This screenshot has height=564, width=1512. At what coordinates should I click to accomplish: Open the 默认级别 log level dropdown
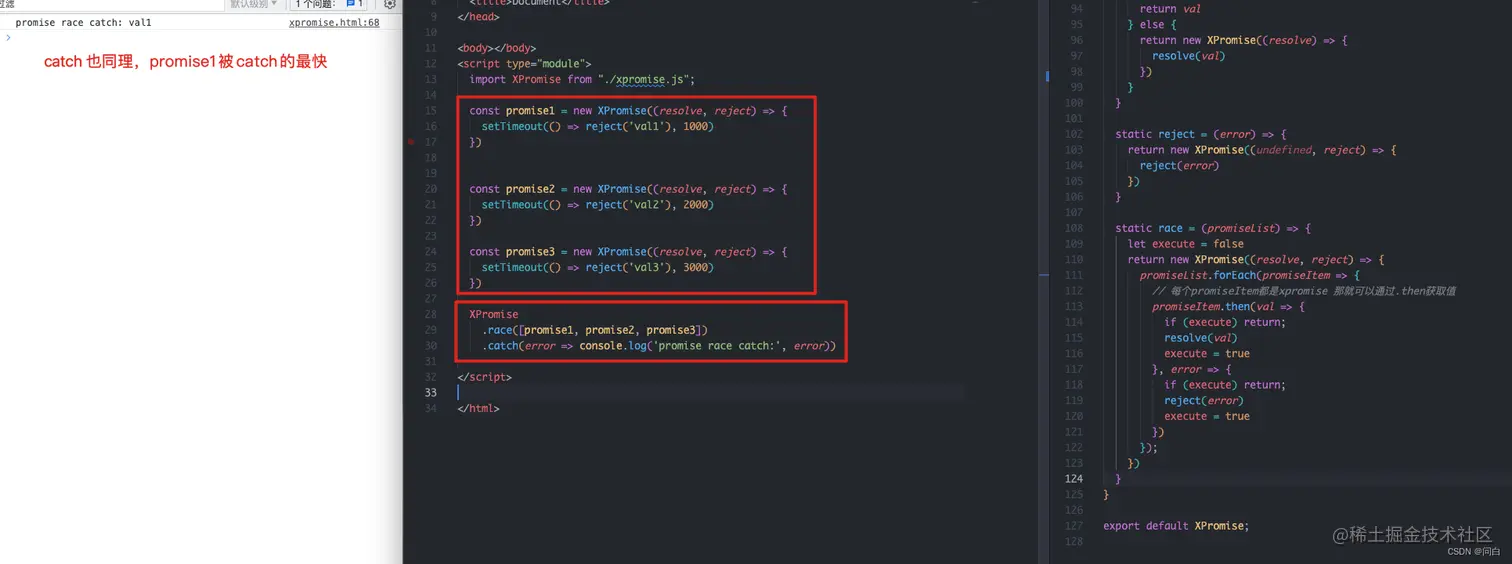click(x=254, y=4)
